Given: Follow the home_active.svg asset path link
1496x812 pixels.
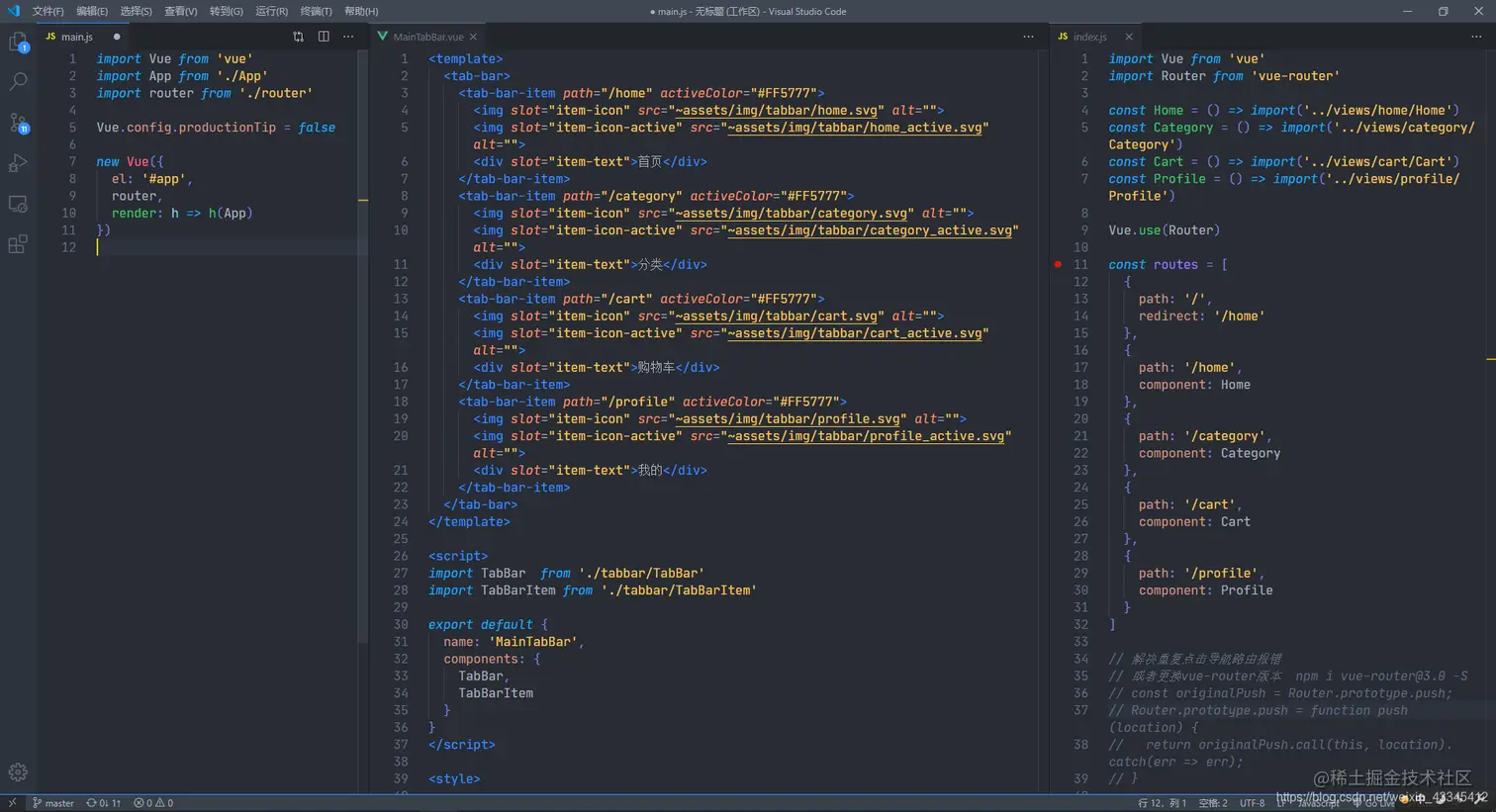Looking at the screenshot, I should click(x=855, y=128).
